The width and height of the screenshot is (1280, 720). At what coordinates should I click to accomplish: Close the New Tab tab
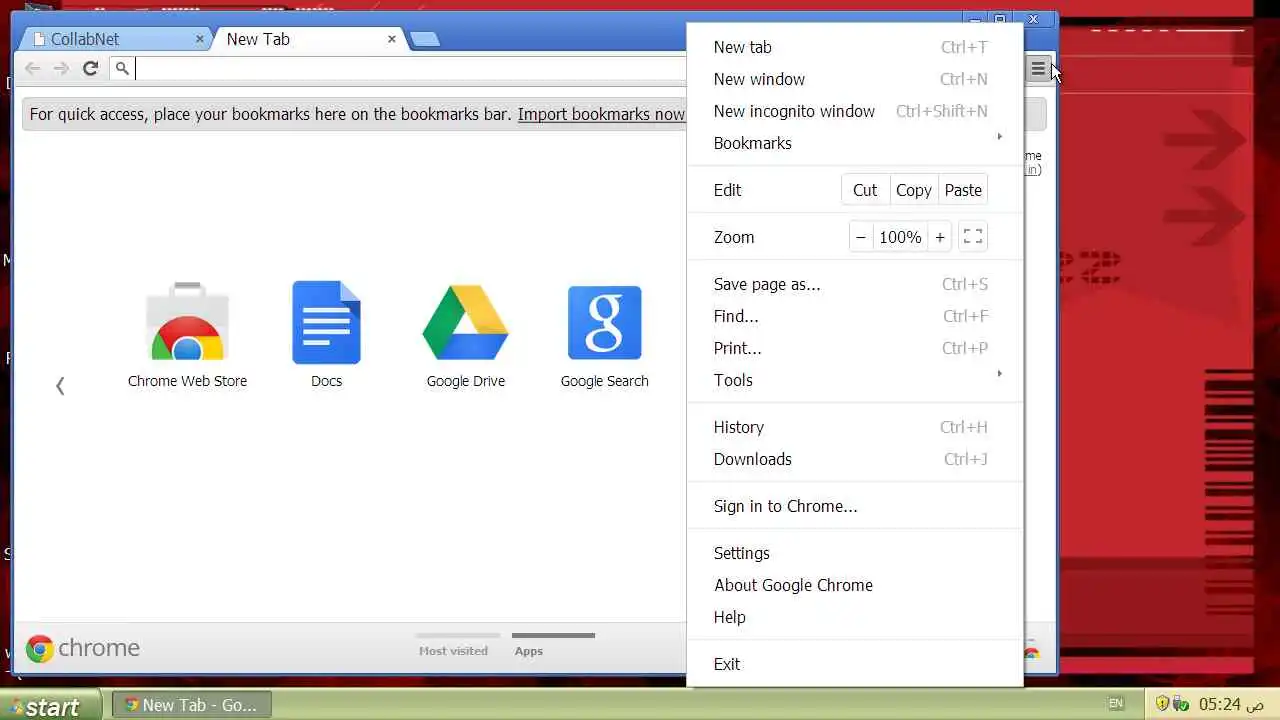[x=391, y=39]
